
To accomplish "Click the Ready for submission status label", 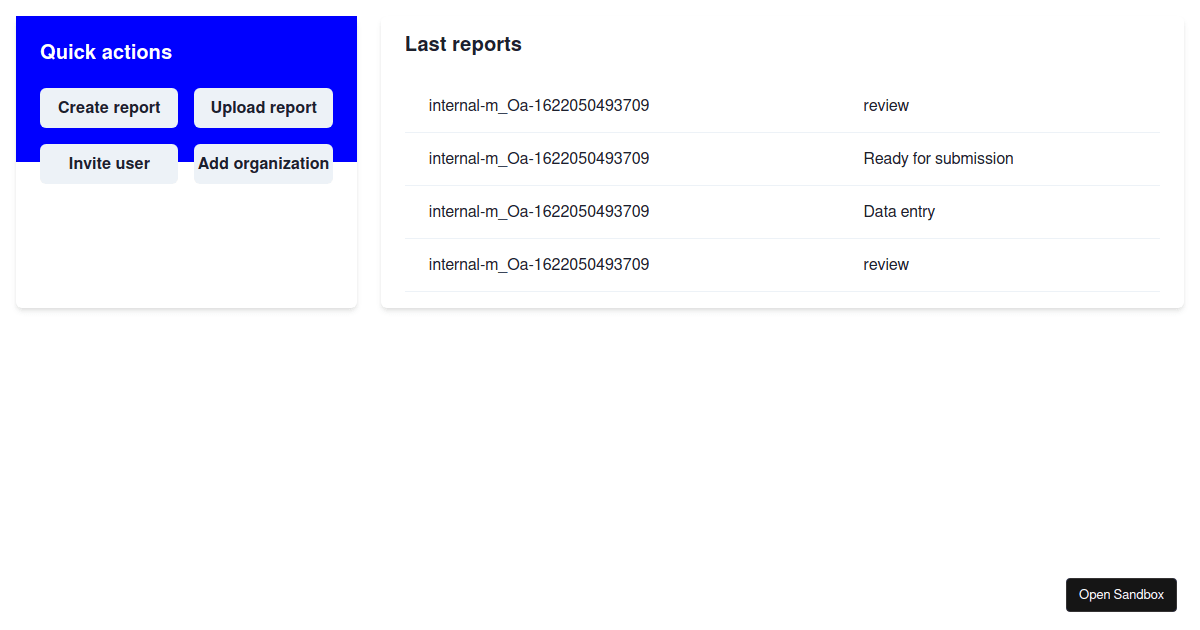I will [x=938, y=158].
